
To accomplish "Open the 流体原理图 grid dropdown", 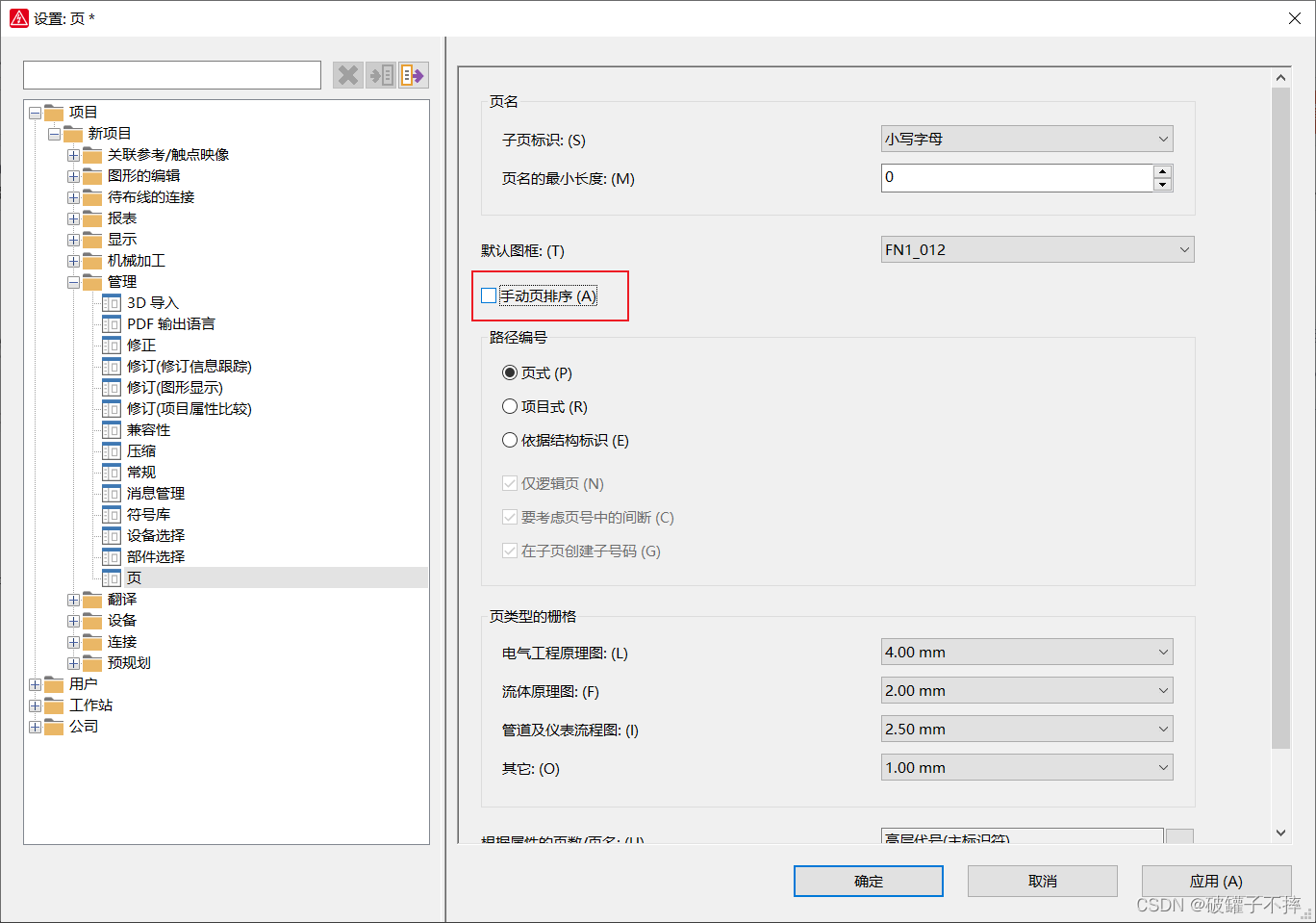I will (1026, 690).
